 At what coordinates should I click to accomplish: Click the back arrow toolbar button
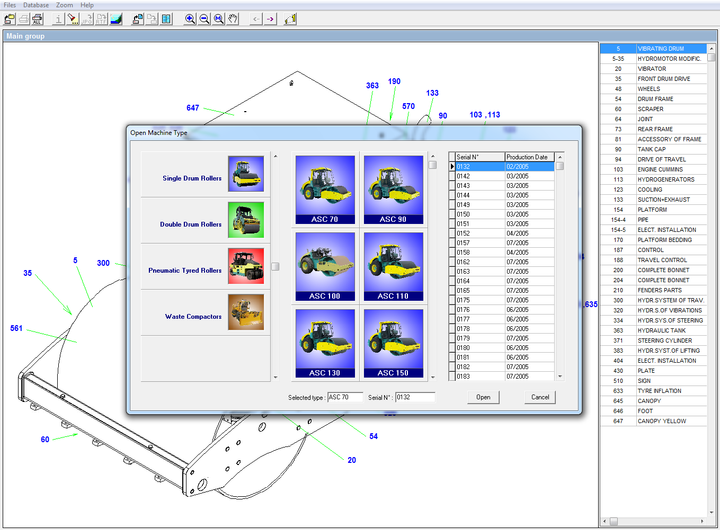click(256, 19)
